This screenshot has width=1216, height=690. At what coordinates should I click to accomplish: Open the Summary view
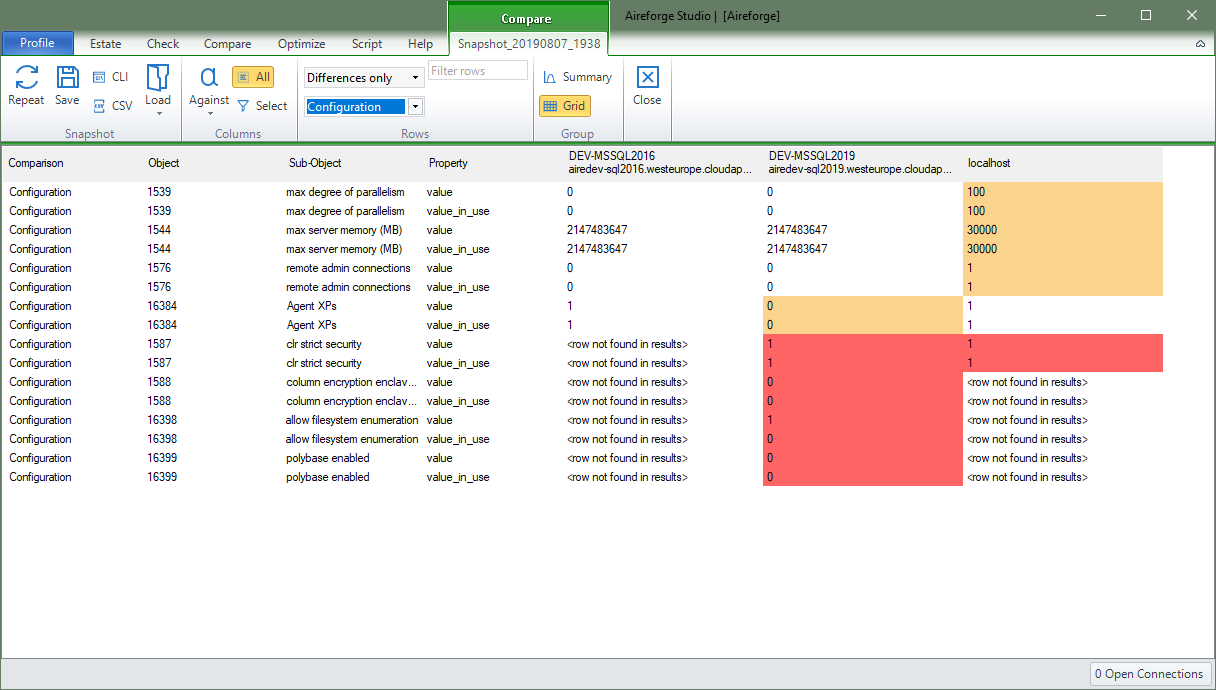point(578,76)
